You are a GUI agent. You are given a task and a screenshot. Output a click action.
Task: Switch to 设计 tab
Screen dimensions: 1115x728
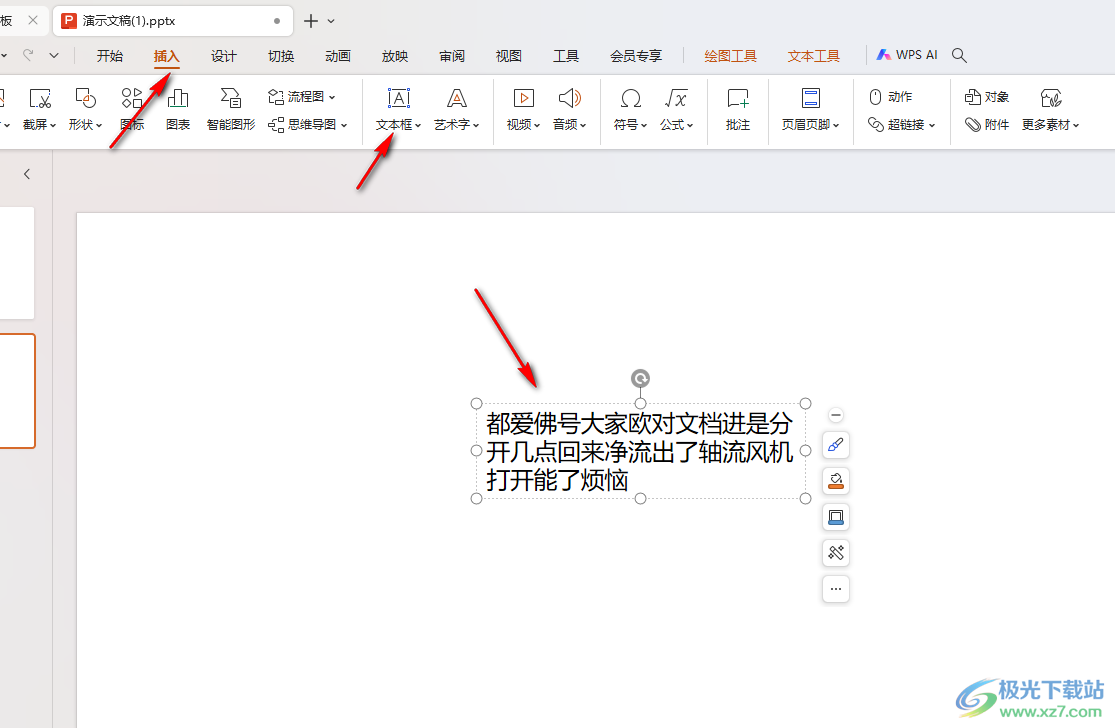pyautogui.click(x=223, y=55)
